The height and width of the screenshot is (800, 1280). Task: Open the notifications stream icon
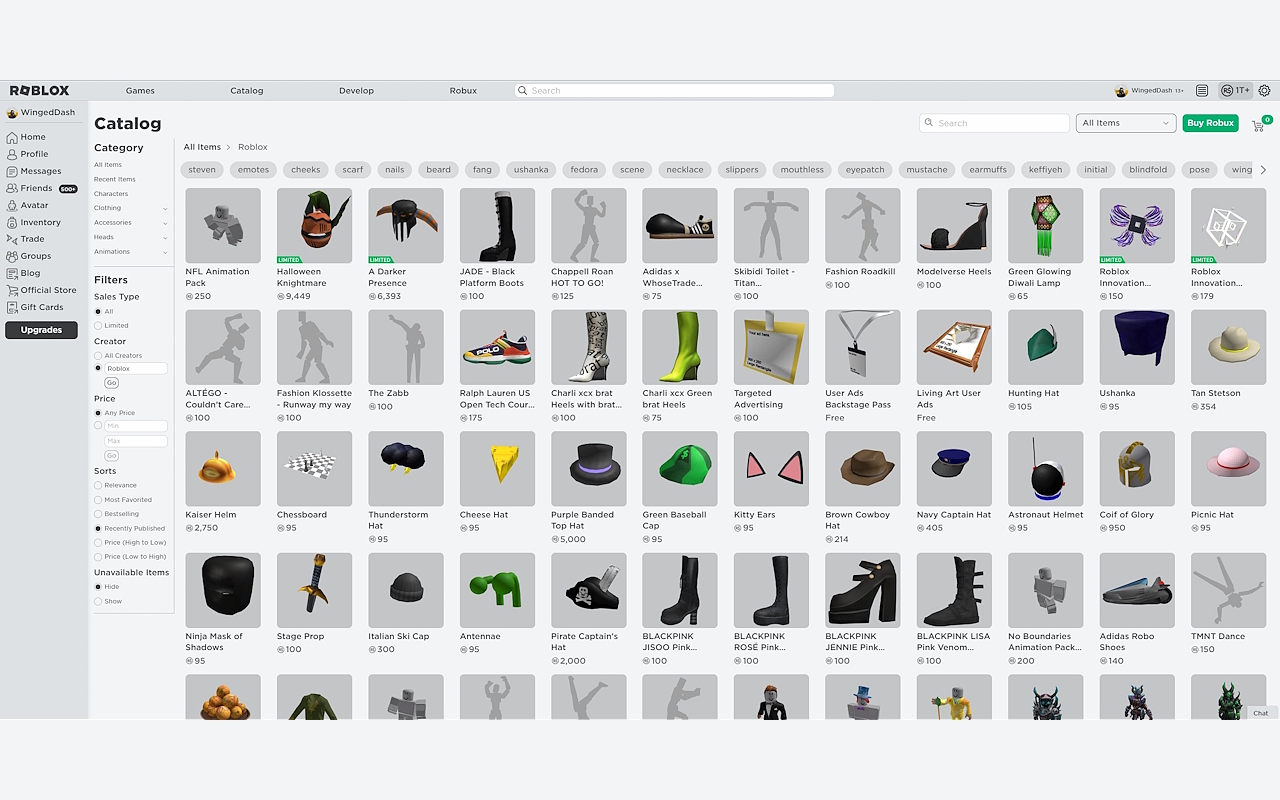pos(1202,90)
